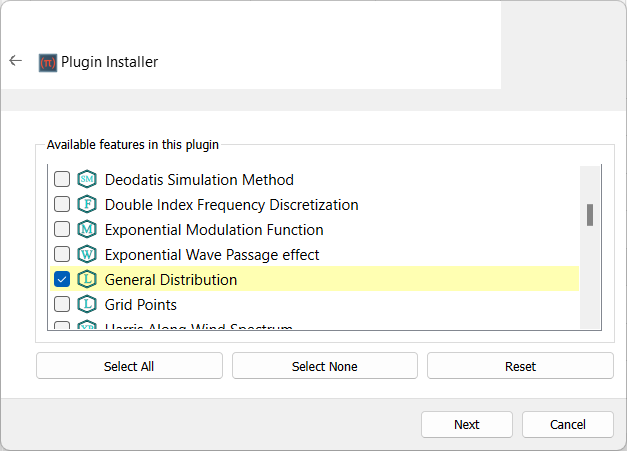Image resolution: width=627 pixels, height=451 pixels.
Task: Click the Exponential Modulation Function icon
Action: point(86,230)
